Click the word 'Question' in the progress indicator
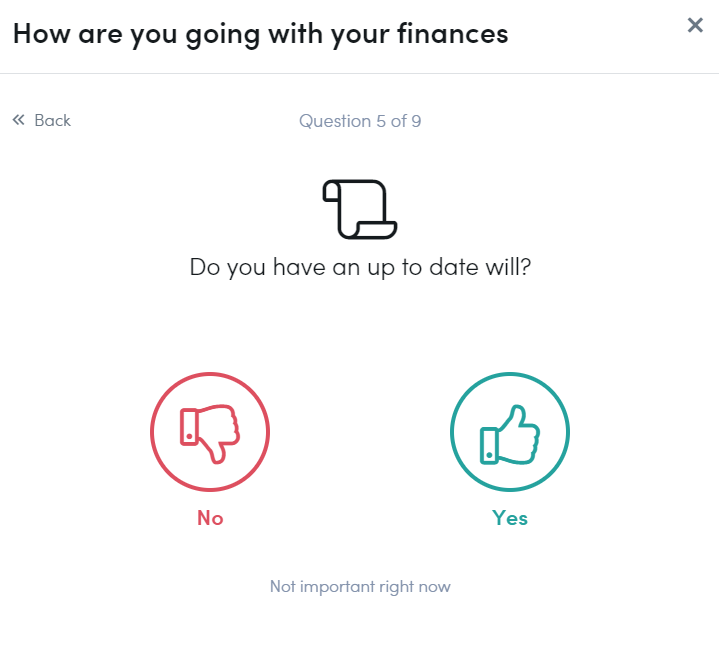 [x=335, y=121]
